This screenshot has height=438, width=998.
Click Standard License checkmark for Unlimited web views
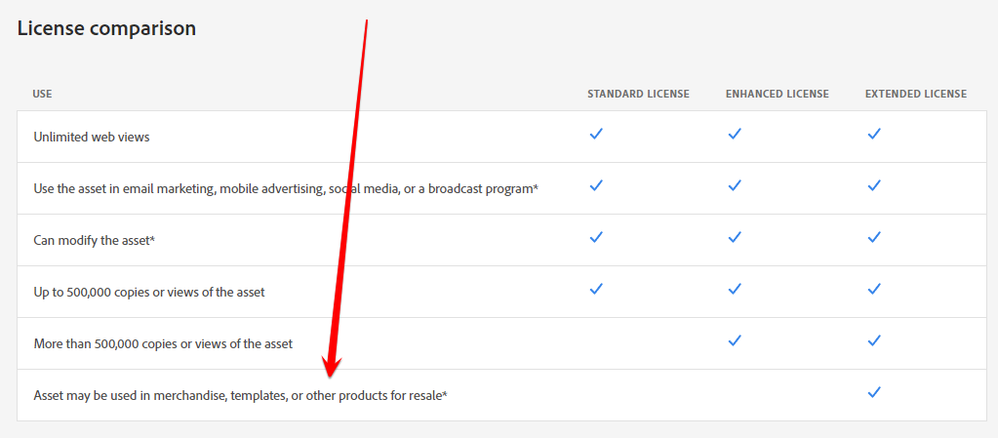tap(596, 134)
